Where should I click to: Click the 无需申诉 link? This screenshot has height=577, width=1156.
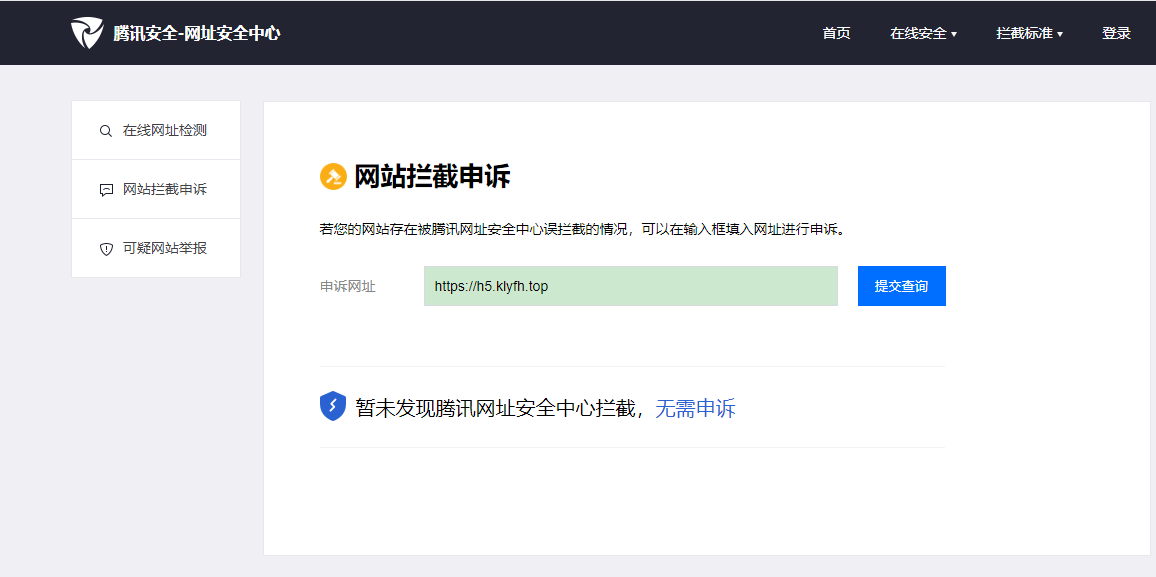coord(695,408)
